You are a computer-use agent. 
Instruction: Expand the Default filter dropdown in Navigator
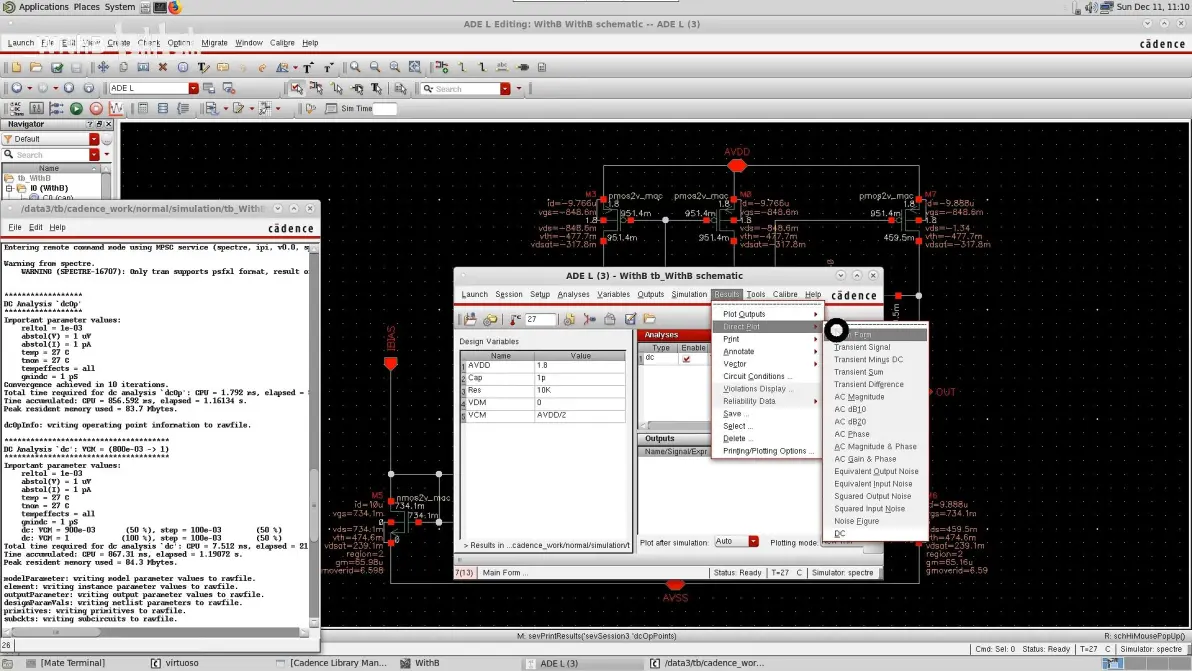coord(94,139)
